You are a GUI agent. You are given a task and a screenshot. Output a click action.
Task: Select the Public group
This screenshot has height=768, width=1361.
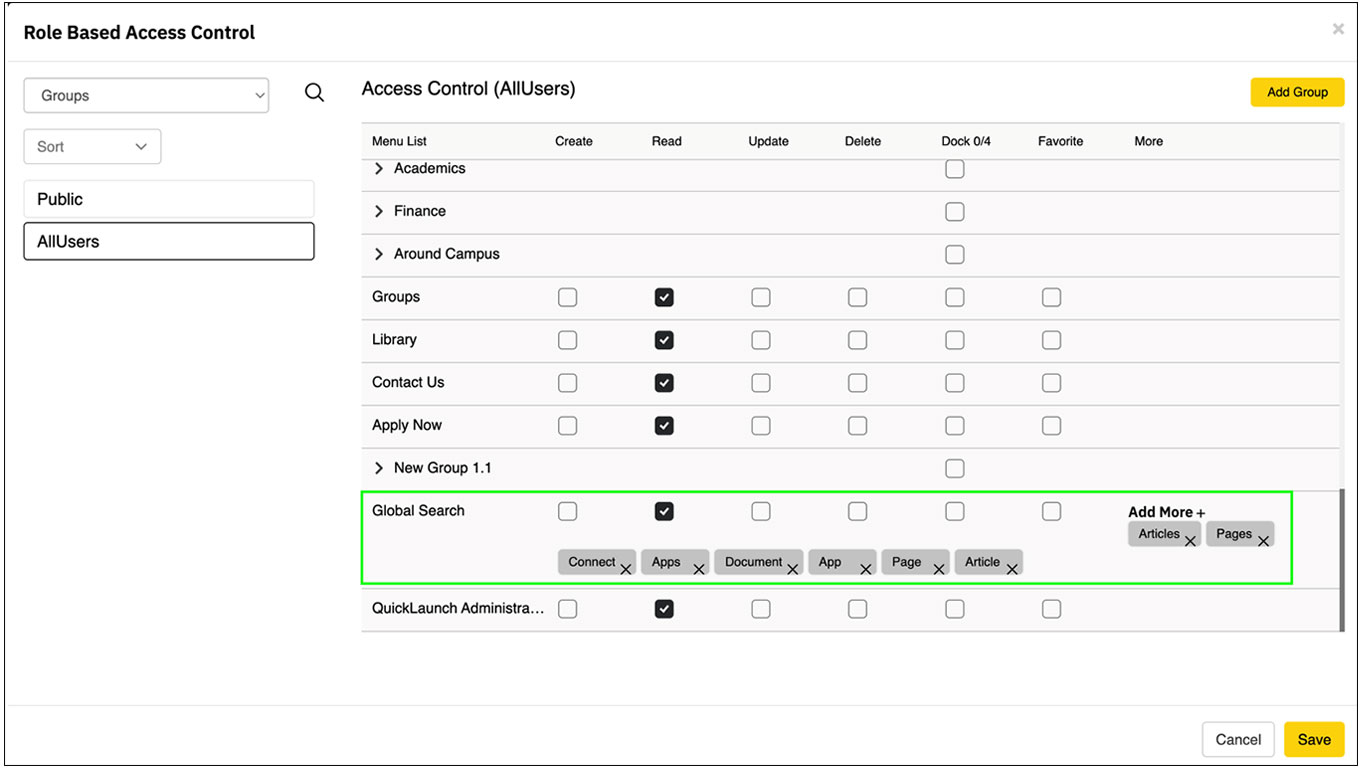(x=168, y=199)
